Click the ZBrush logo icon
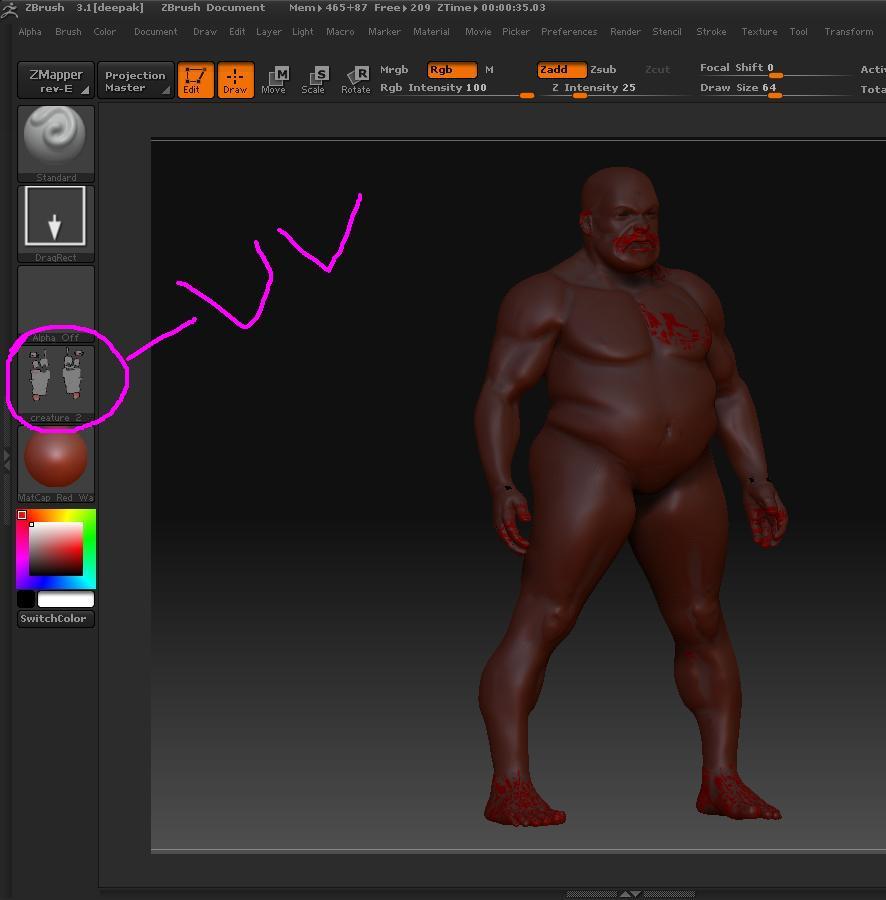 tap(10, 10)
